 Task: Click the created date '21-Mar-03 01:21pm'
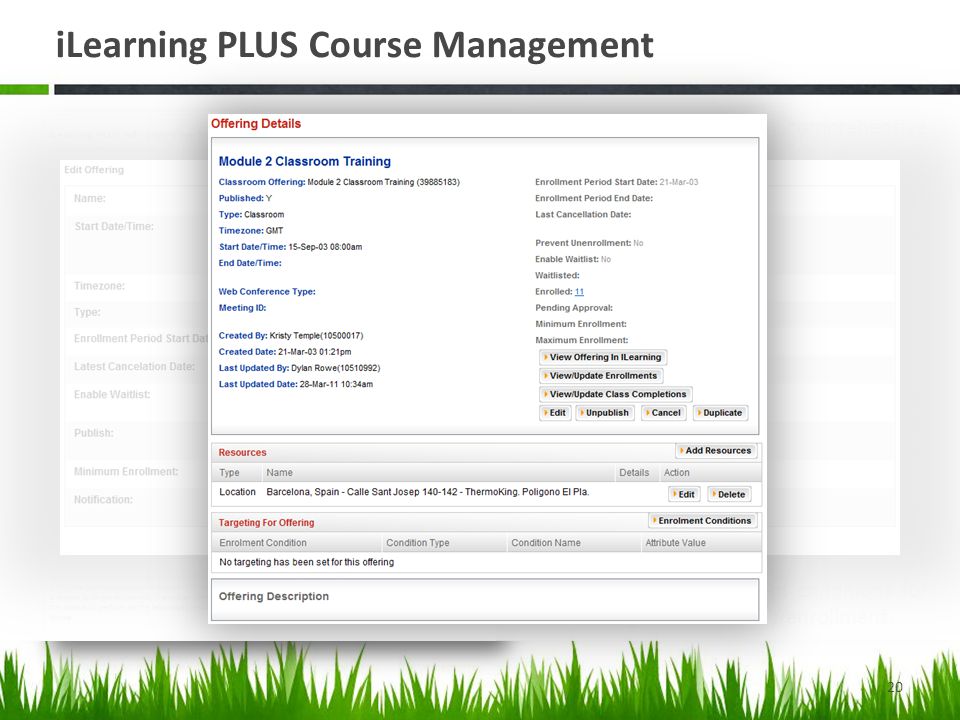click(x=315, y=352)
